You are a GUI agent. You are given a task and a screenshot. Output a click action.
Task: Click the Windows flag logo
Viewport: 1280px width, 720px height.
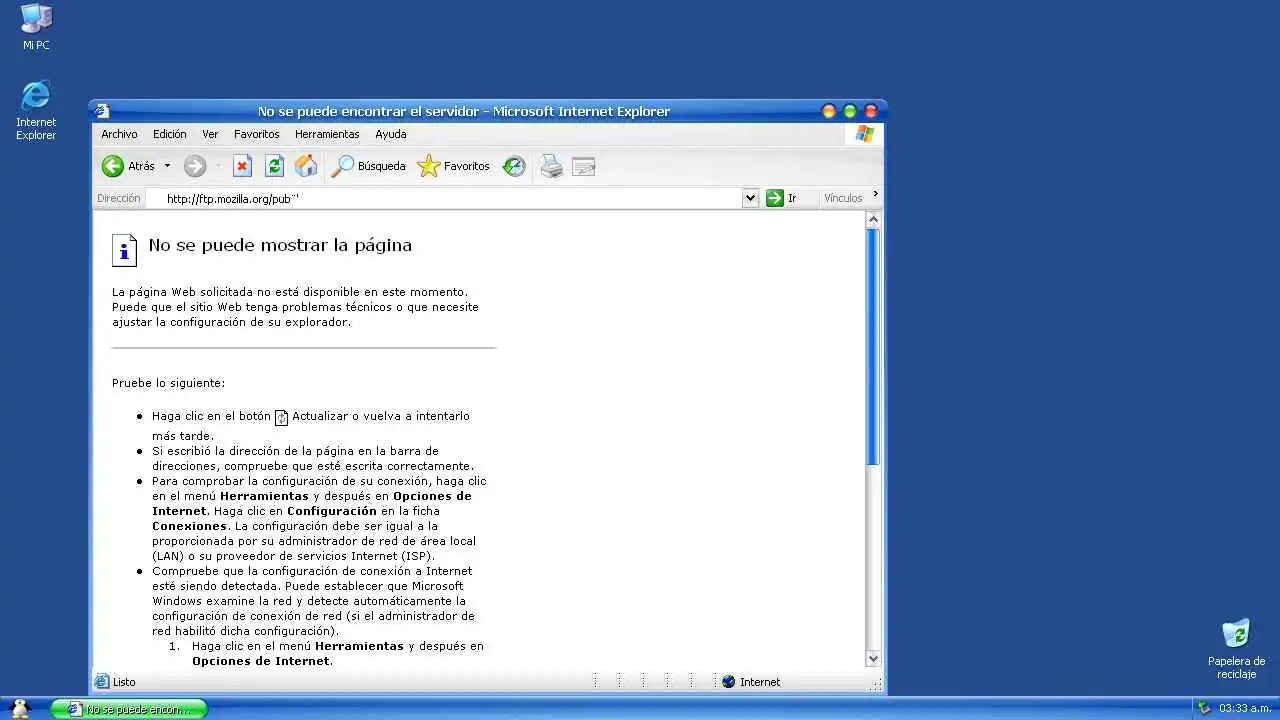pyautogui.click(x=865, y=134)
